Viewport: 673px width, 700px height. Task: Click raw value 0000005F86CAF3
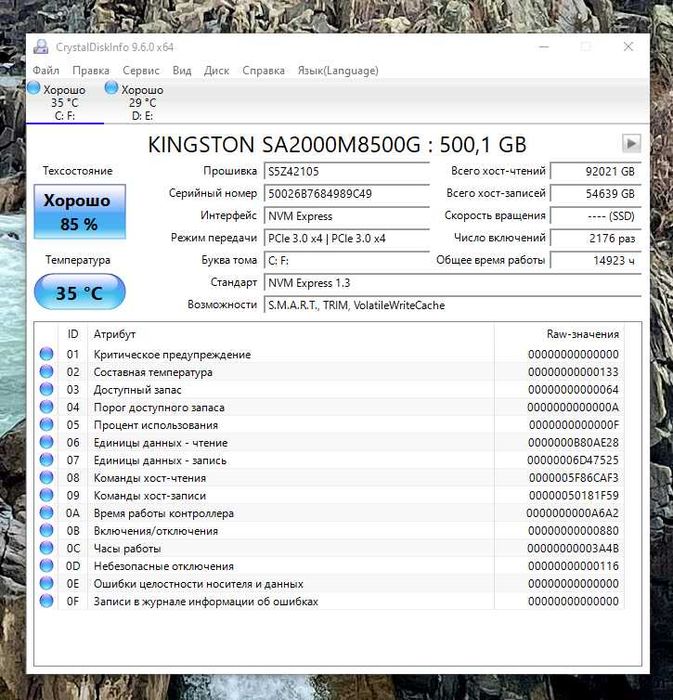[x=574, y=478]
